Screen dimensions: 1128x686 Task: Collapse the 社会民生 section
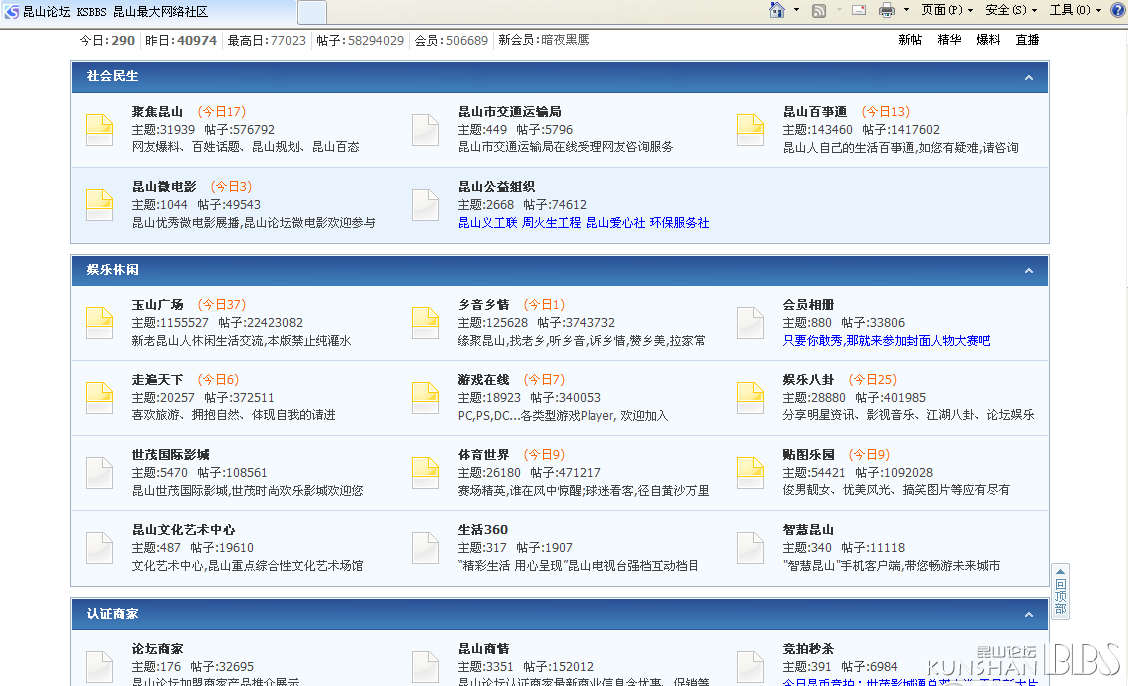pos(1029,78)
